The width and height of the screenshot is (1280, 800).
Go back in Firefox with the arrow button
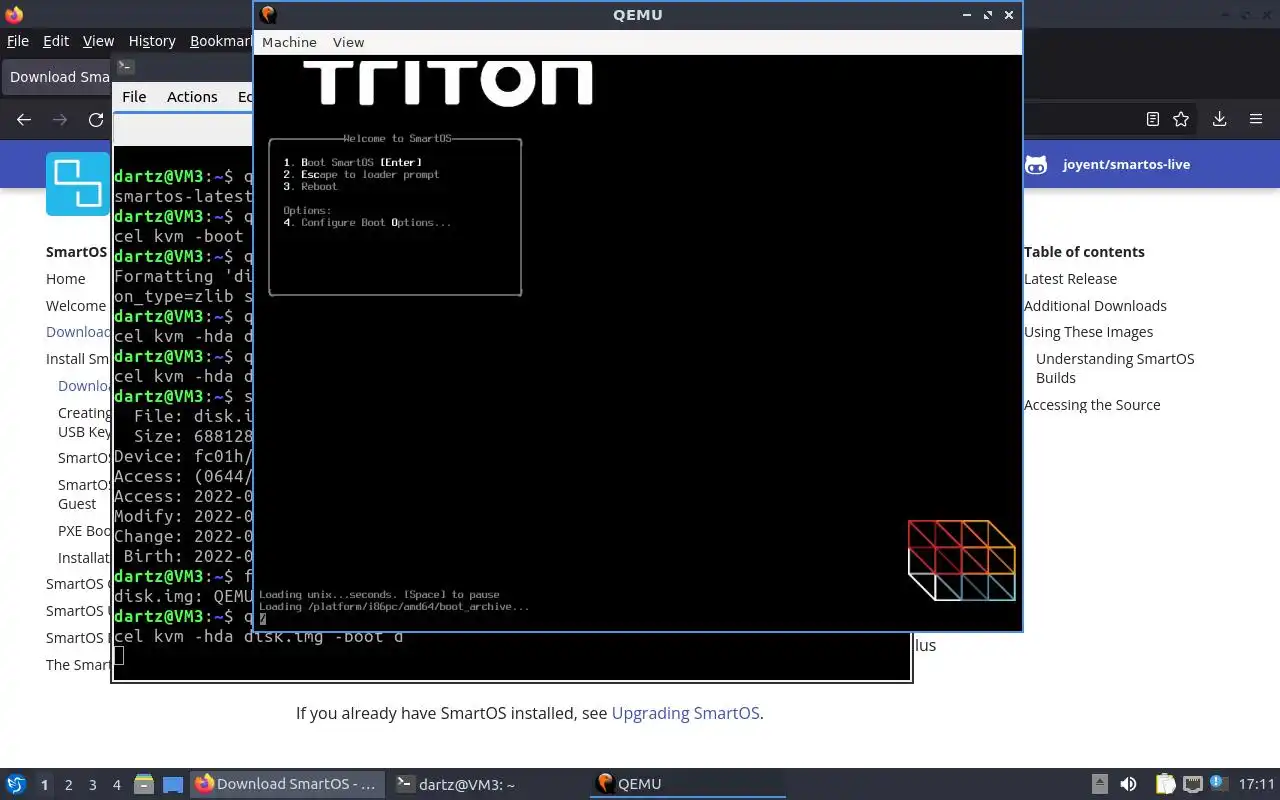click(x=24, y=120)
